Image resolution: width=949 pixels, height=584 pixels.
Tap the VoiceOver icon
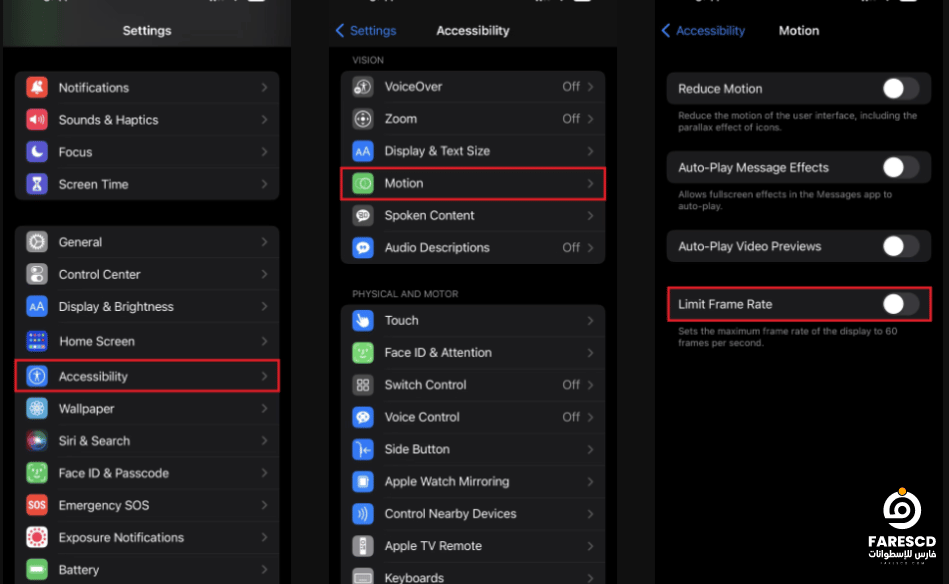coord(363,87)
